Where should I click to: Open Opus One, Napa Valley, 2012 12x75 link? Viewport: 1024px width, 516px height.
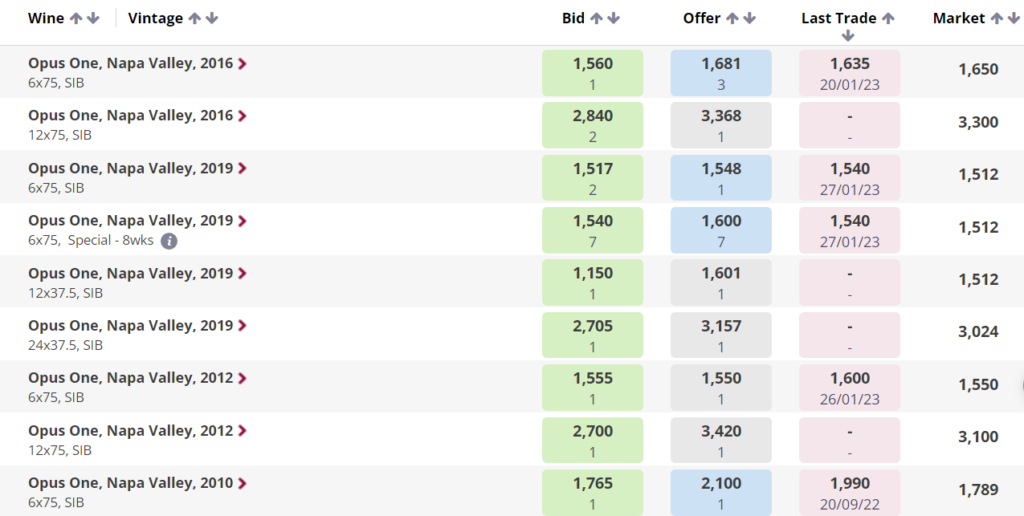[131, 431]
